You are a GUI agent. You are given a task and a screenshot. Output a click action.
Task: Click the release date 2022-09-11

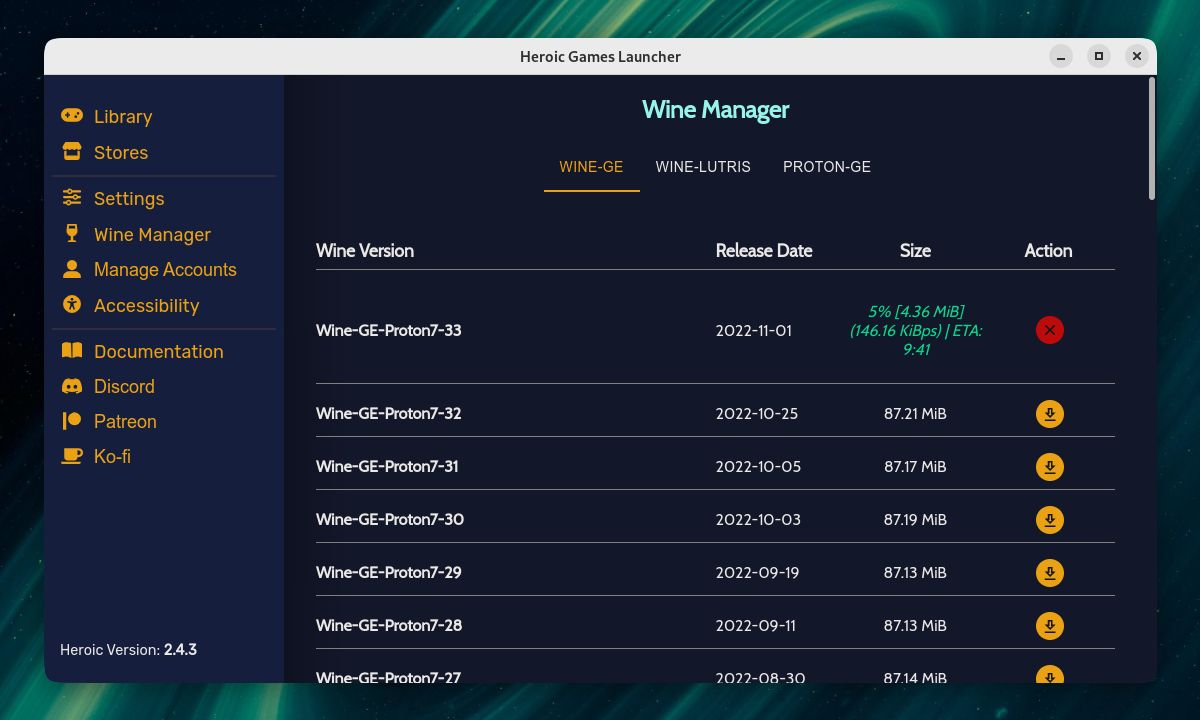point(756,625)
